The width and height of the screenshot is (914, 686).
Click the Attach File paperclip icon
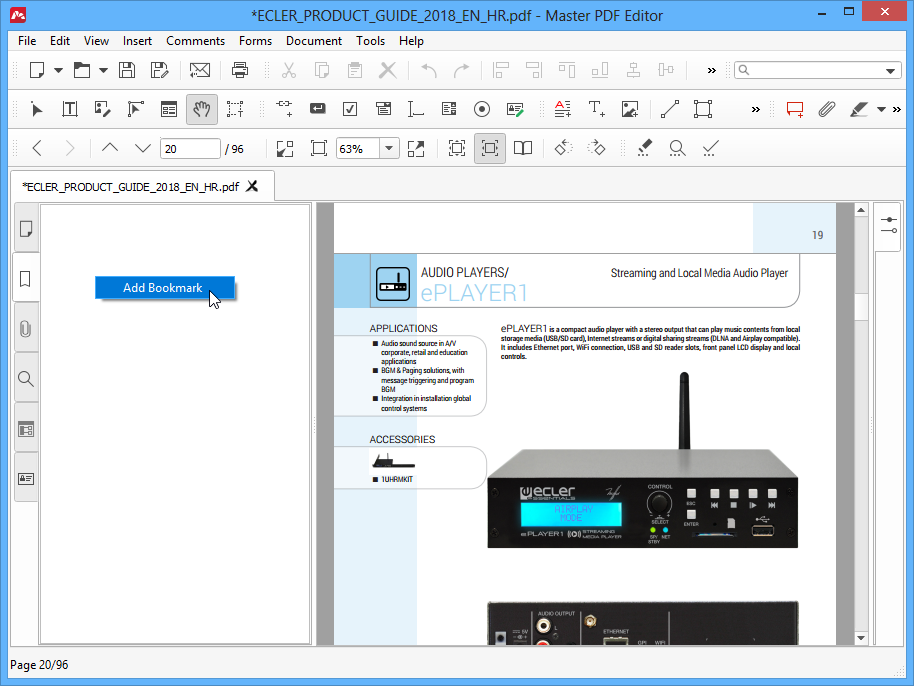coord(827,110)
